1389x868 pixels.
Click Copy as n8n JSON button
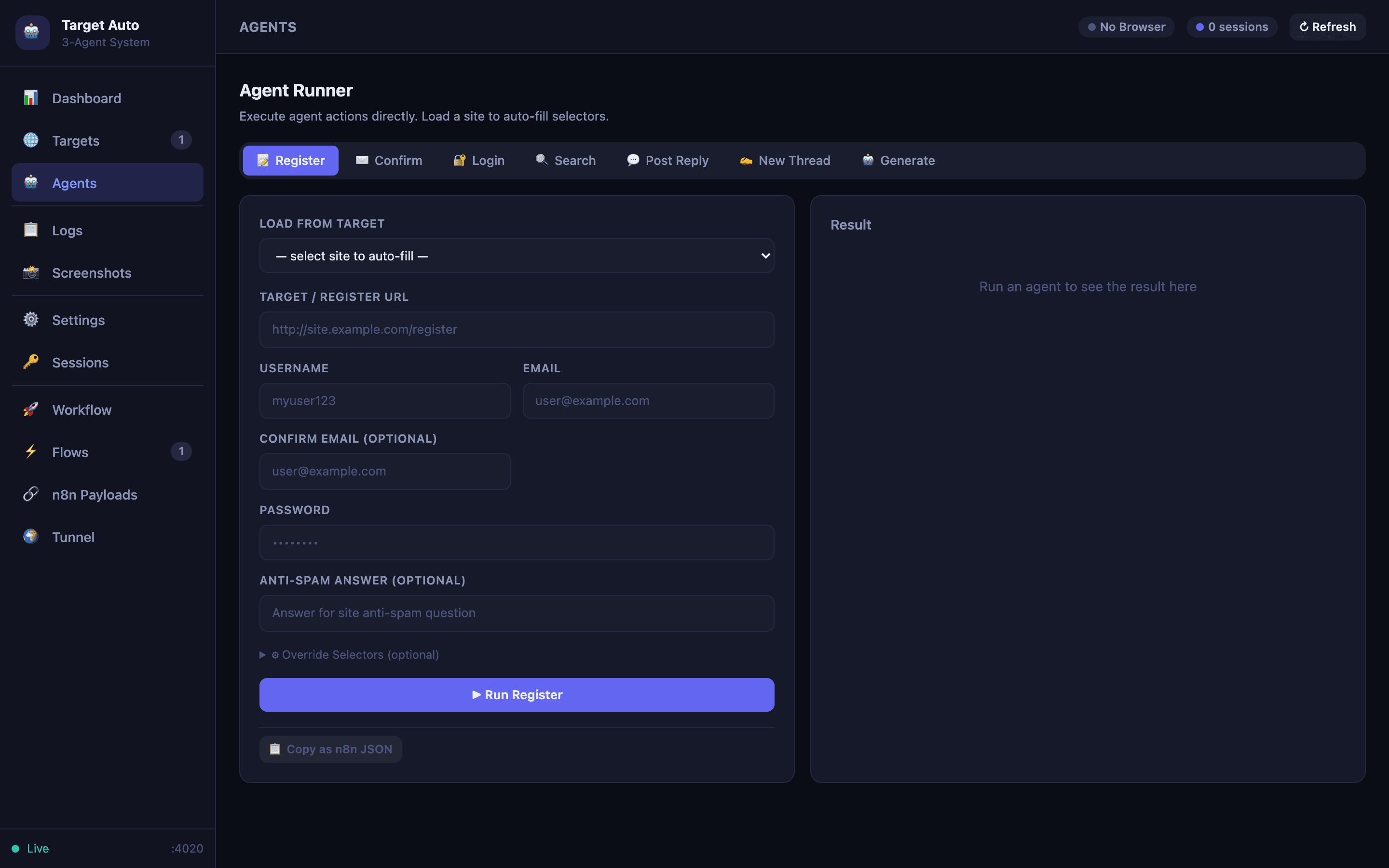(x=330, y=749)
